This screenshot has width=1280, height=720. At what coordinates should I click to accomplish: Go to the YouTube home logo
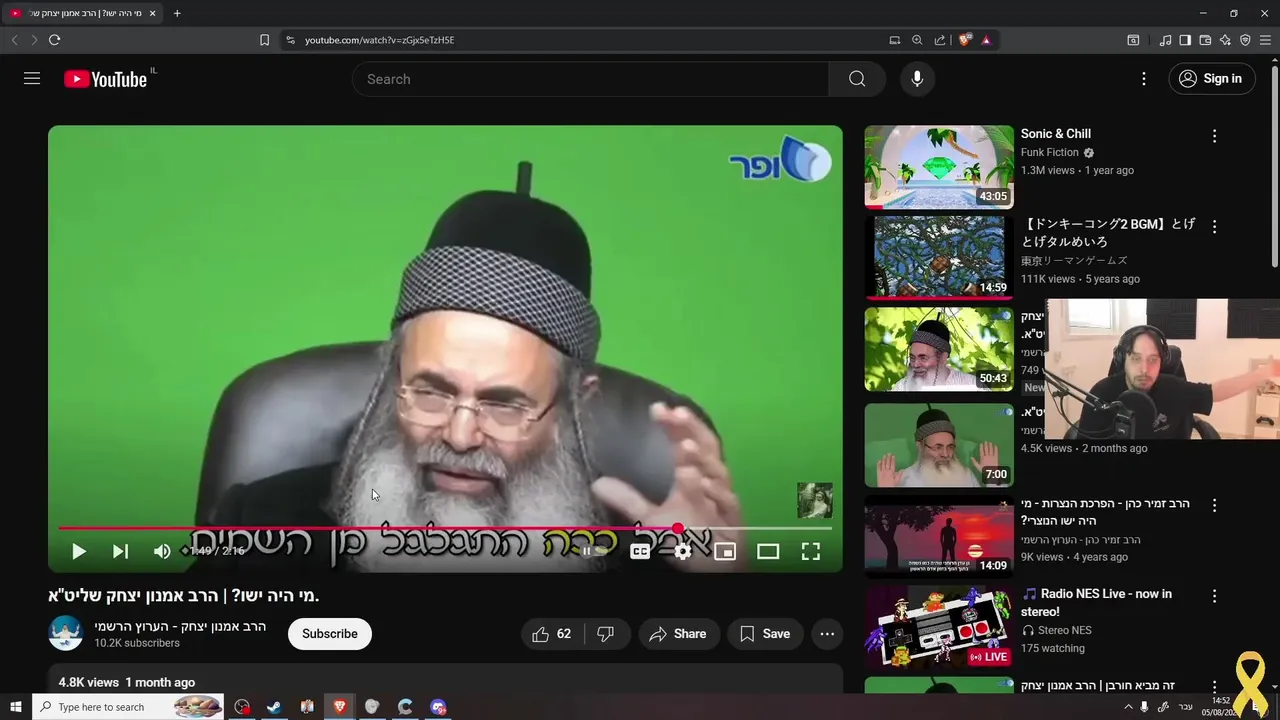[105, 79]
